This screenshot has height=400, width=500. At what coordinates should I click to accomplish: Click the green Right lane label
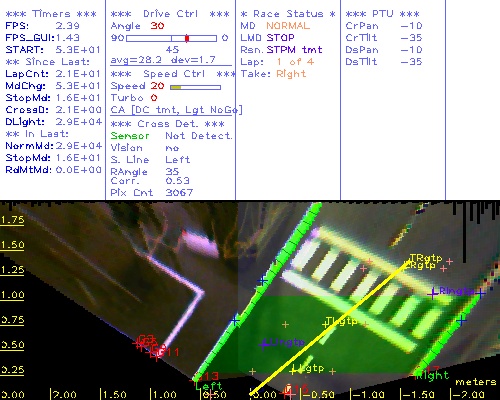click(x=432, y=375)
